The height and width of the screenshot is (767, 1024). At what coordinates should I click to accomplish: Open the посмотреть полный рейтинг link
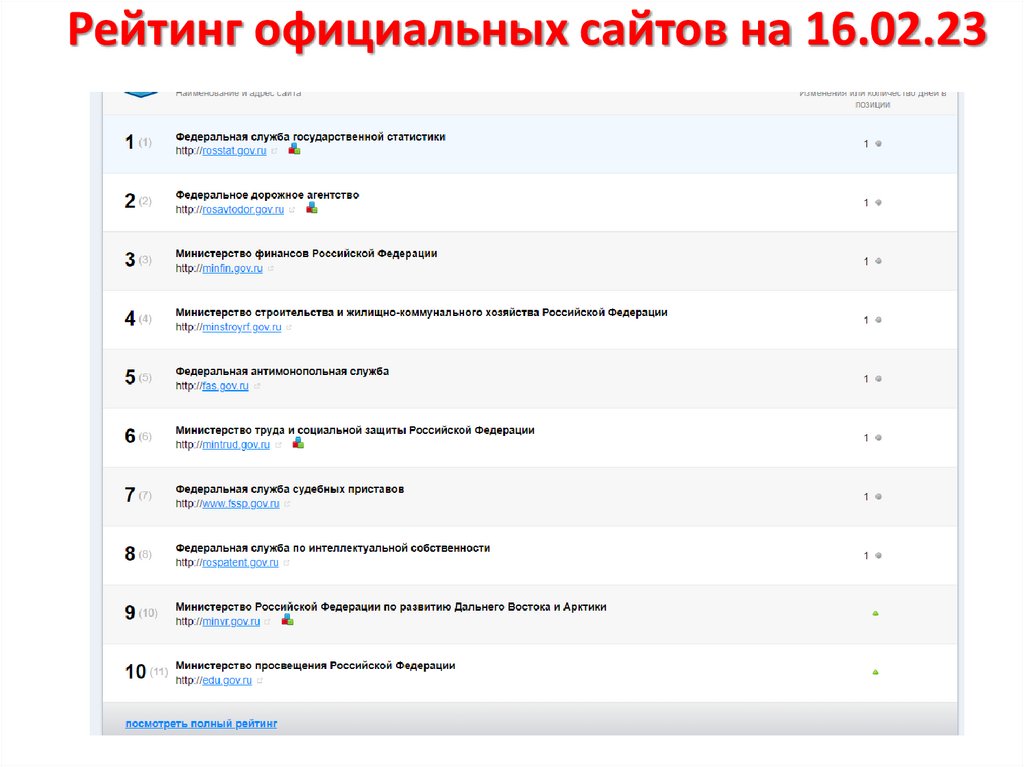tap(202, 722)
